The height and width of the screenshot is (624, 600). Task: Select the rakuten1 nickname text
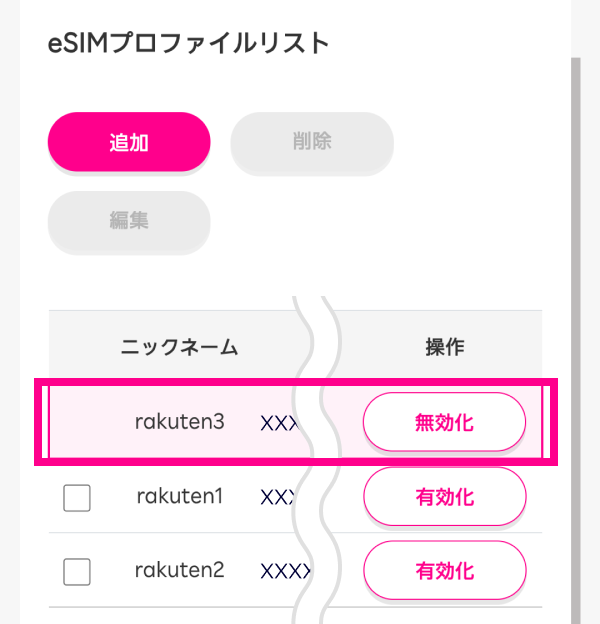[180, 496]
